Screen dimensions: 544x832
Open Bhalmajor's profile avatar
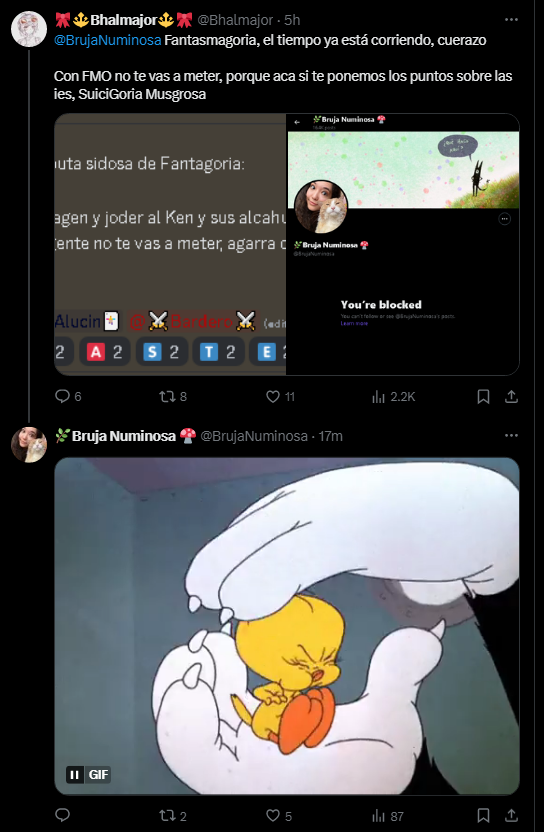[x=29, y=29]
